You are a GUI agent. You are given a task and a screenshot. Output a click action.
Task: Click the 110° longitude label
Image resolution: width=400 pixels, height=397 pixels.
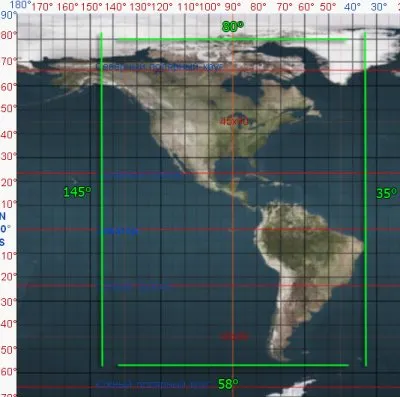coord(187,7)
